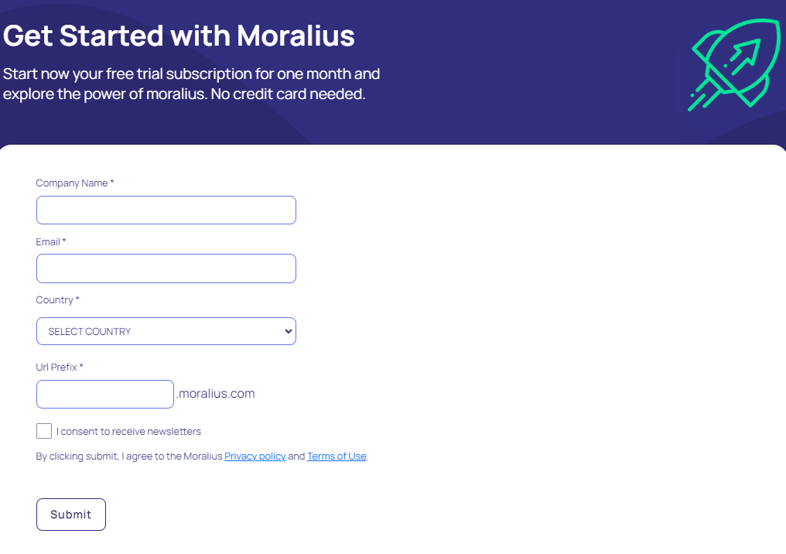
Task: Click the Company Name input field
Action: (166, 210)
